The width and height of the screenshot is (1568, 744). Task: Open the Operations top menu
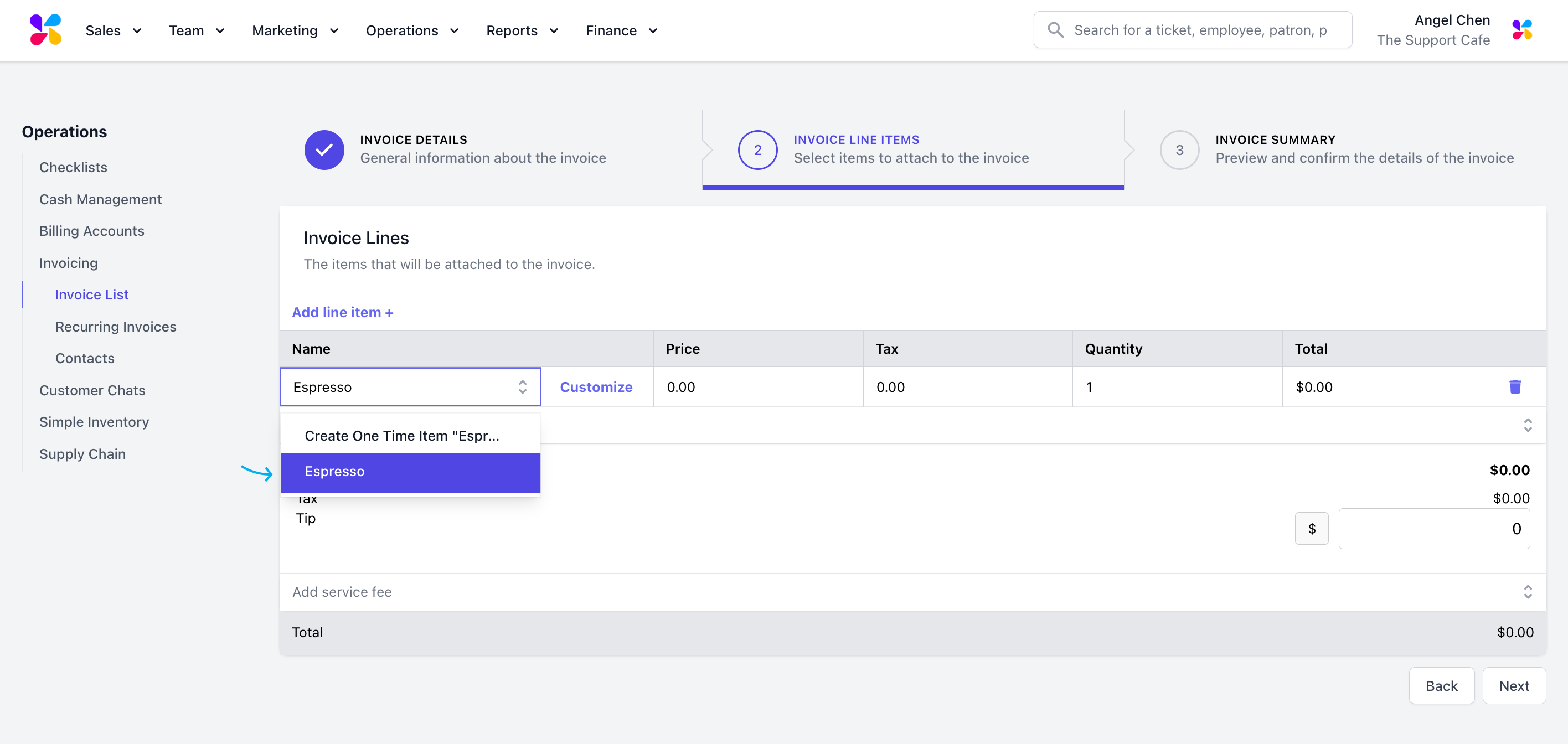click(412, 30)
